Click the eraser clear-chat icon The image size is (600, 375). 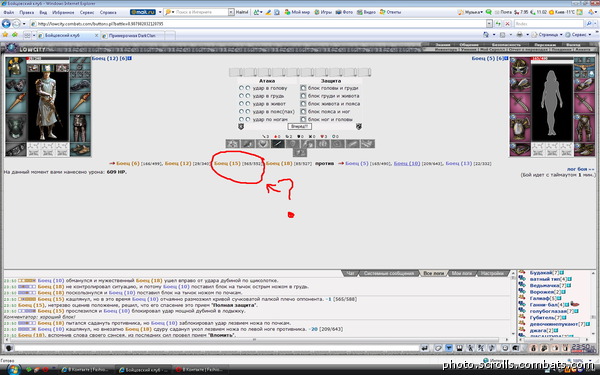click(439, 348)
